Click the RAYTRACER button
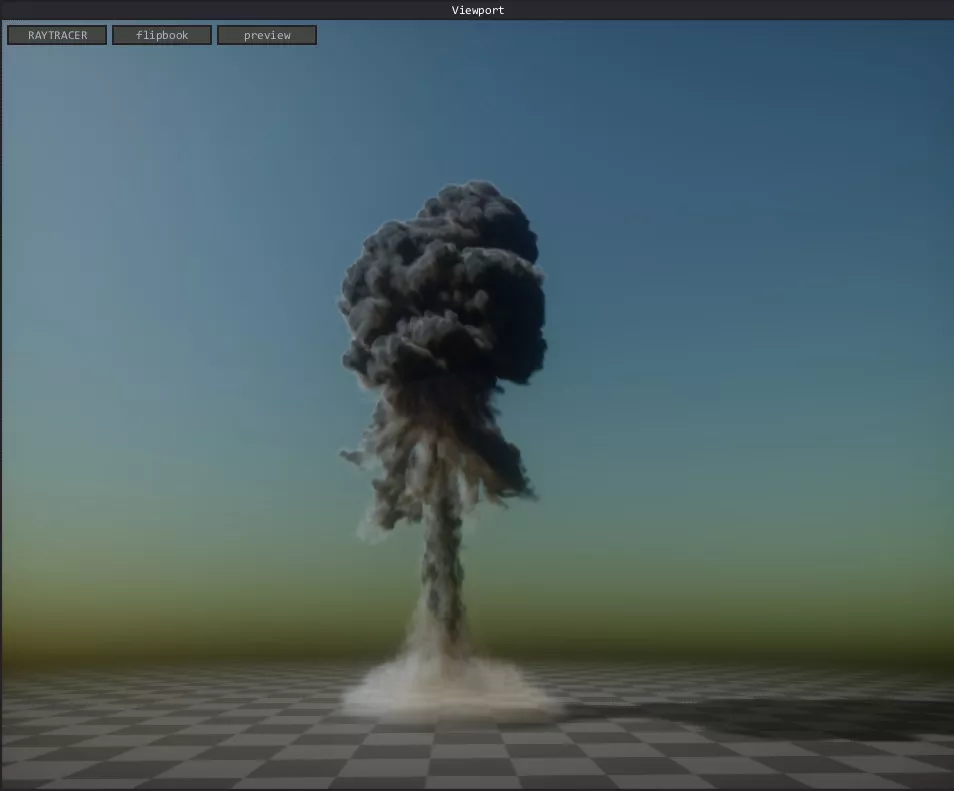The width and height of the screenshot is (954, 791). click(57, 35)
